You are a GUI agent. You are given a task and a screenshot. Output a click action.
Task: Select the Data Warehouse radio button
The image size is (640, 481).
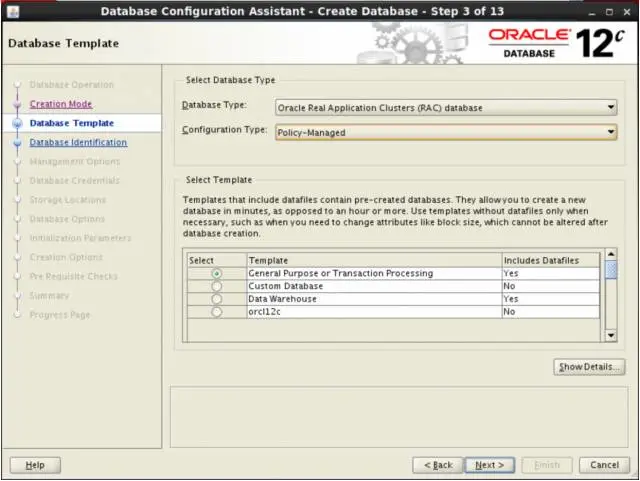pos(217,299)
